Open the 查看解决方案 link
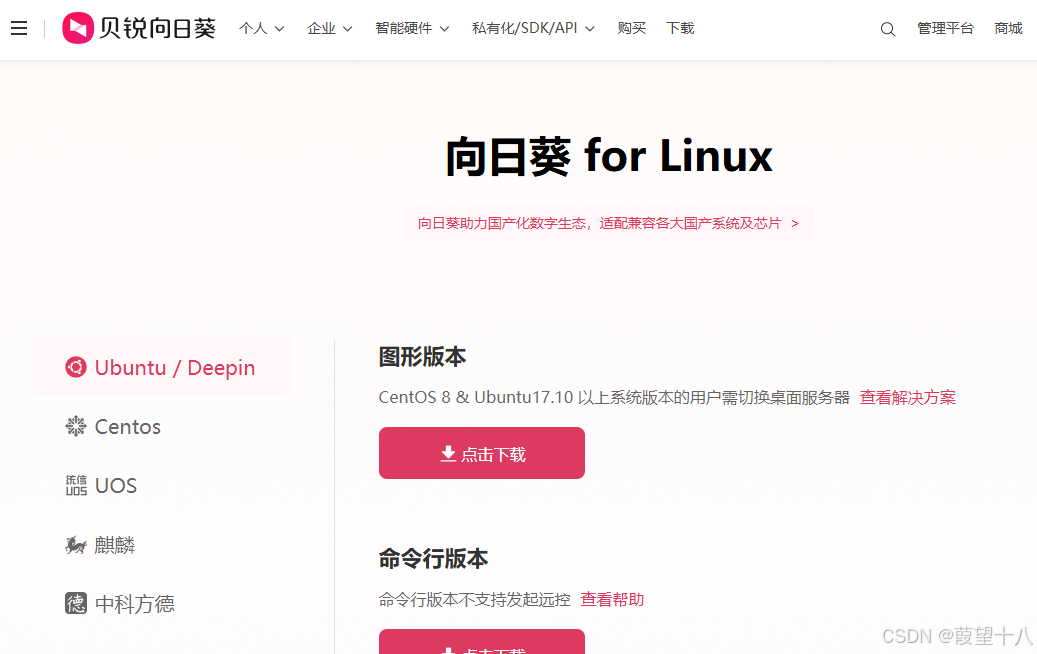The height and width of the screenshot is (654, 1037). [x=907, y=397]
